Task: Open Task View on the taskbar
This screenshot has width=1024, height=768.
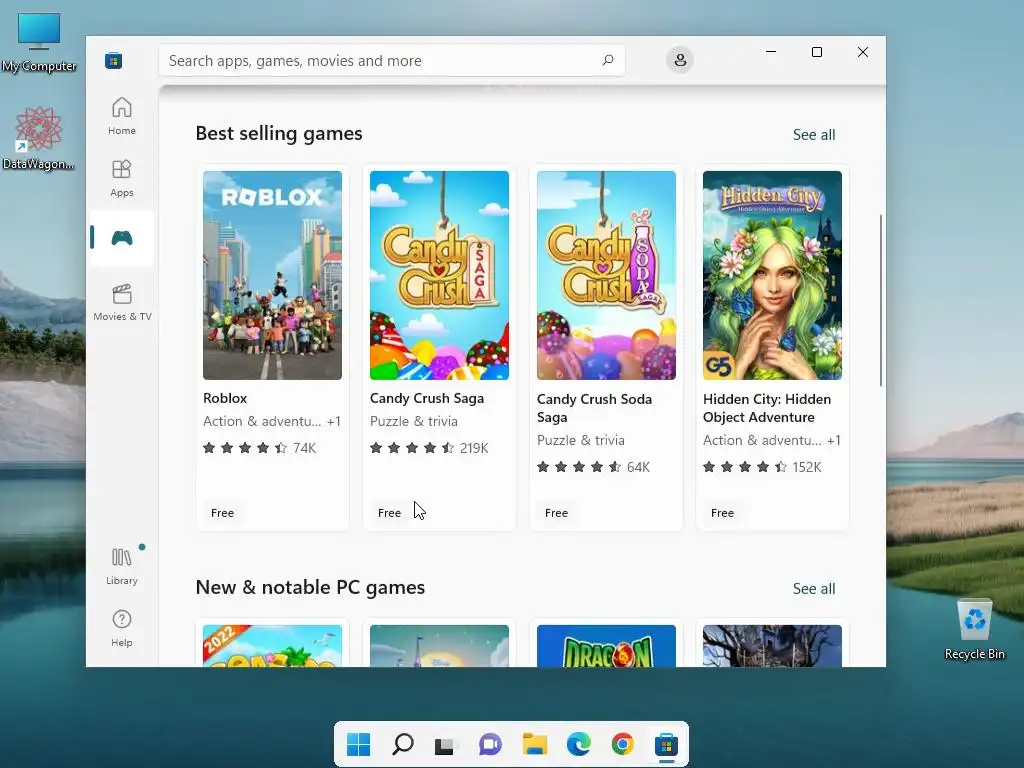Action: (445, 744)
